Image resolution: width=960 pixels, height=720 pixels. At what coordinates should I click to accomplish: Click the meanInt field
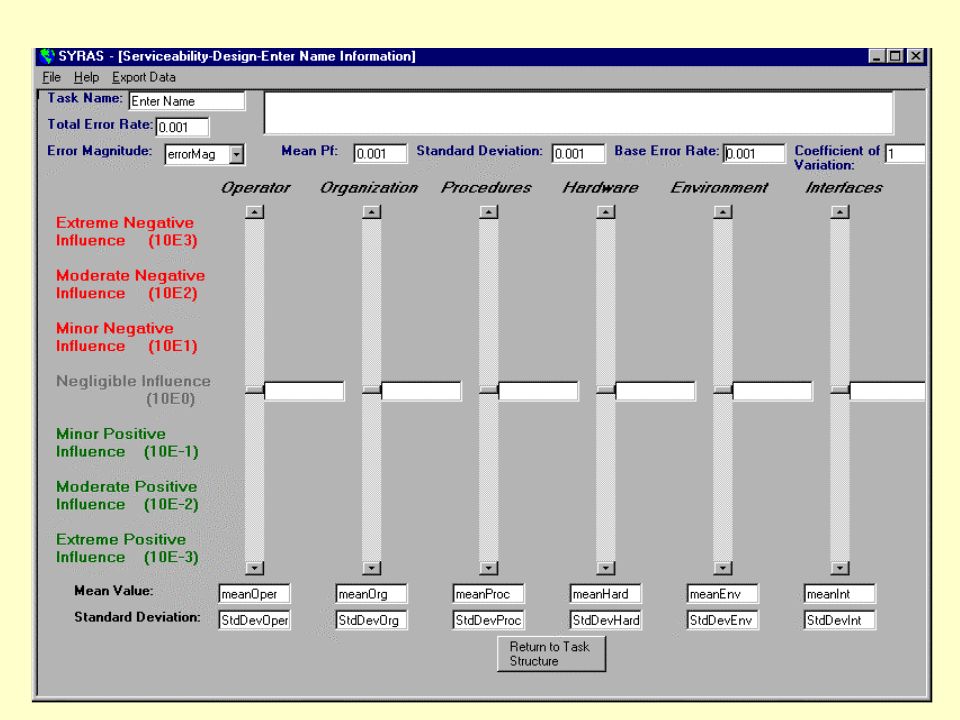[839, 594]
